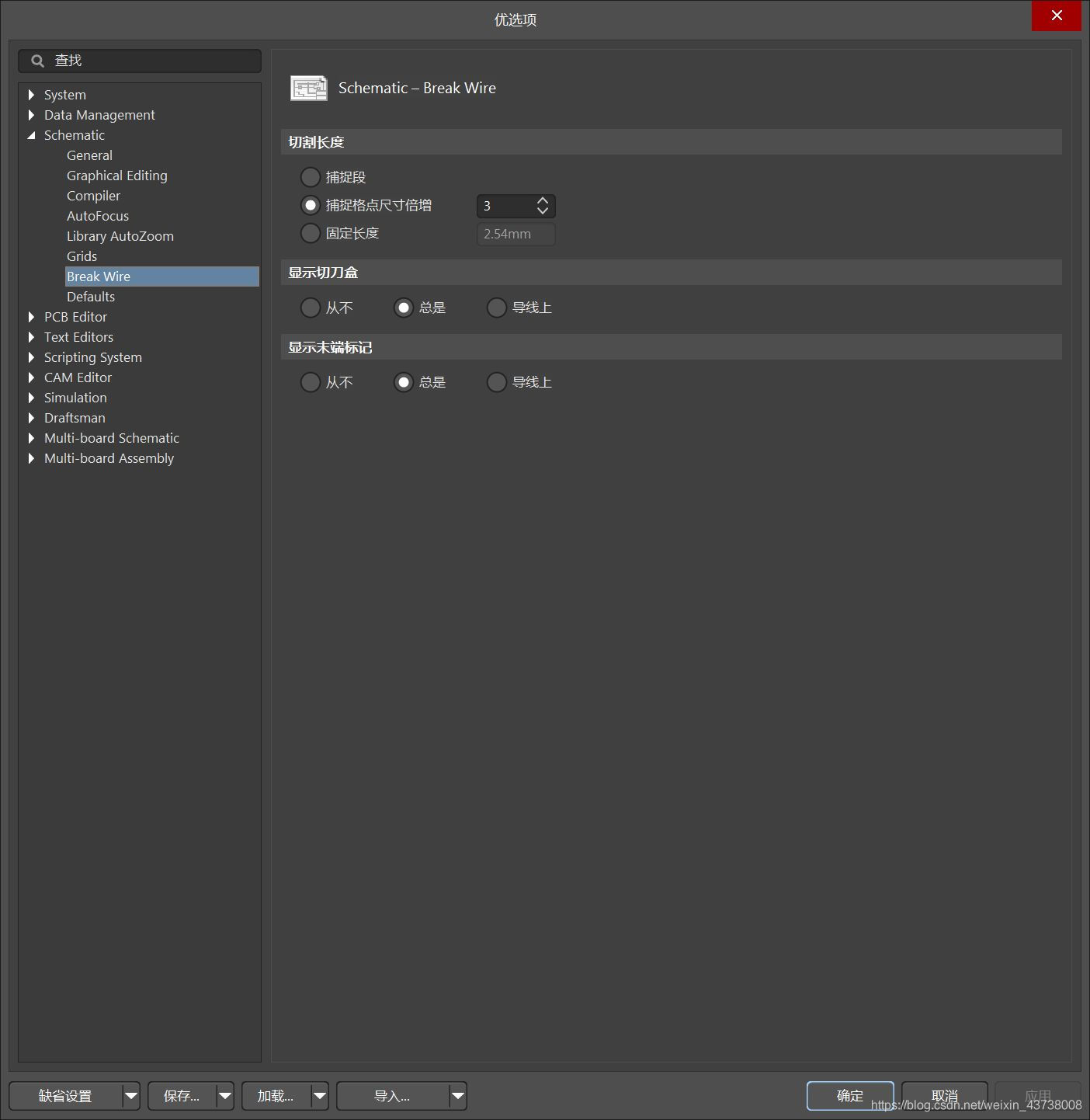Click the Schematic Break Wire page icon

tap(309, 88)
